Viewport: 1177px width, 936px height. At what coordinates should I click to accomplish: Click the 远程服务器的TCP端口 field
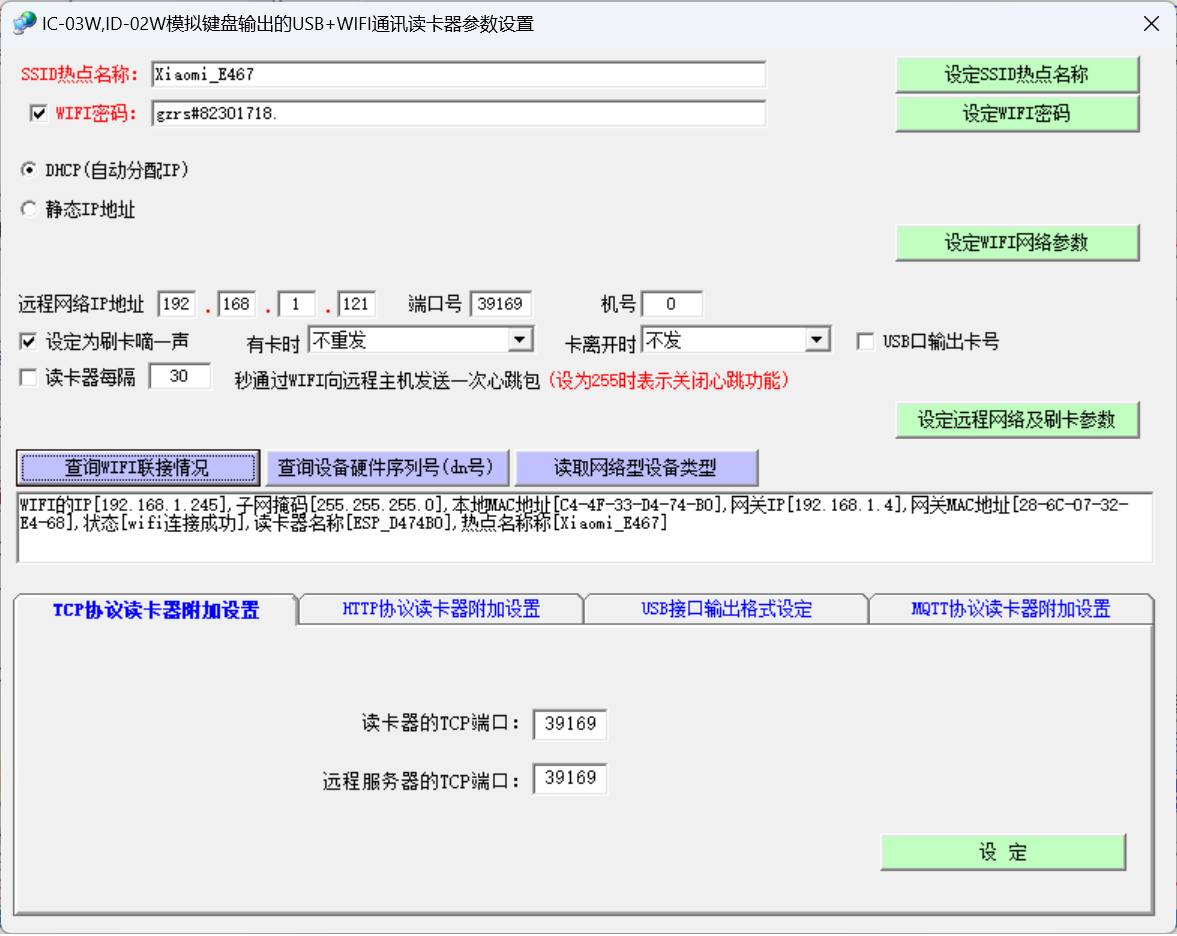[x=569, y=779]
